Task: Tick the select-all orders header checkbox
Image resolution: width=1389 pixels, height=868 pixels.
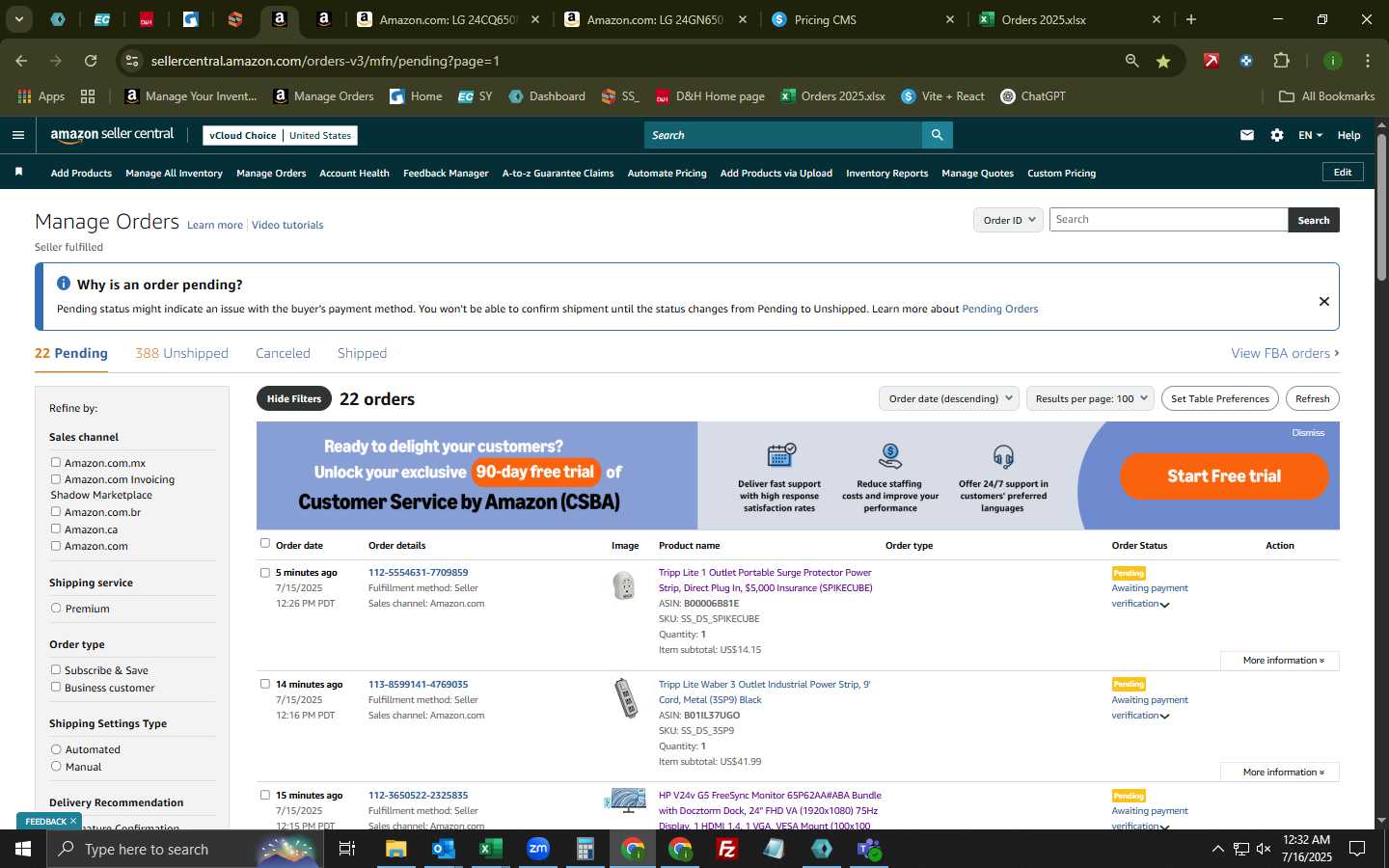Action: tap(265, 543)
